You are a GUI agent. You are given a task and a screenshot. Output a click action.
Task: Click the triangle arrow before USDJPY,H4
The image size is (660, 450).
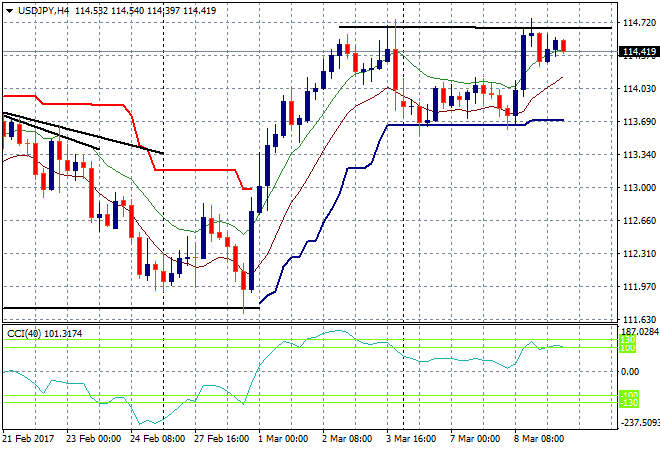[x=9, y=11]
